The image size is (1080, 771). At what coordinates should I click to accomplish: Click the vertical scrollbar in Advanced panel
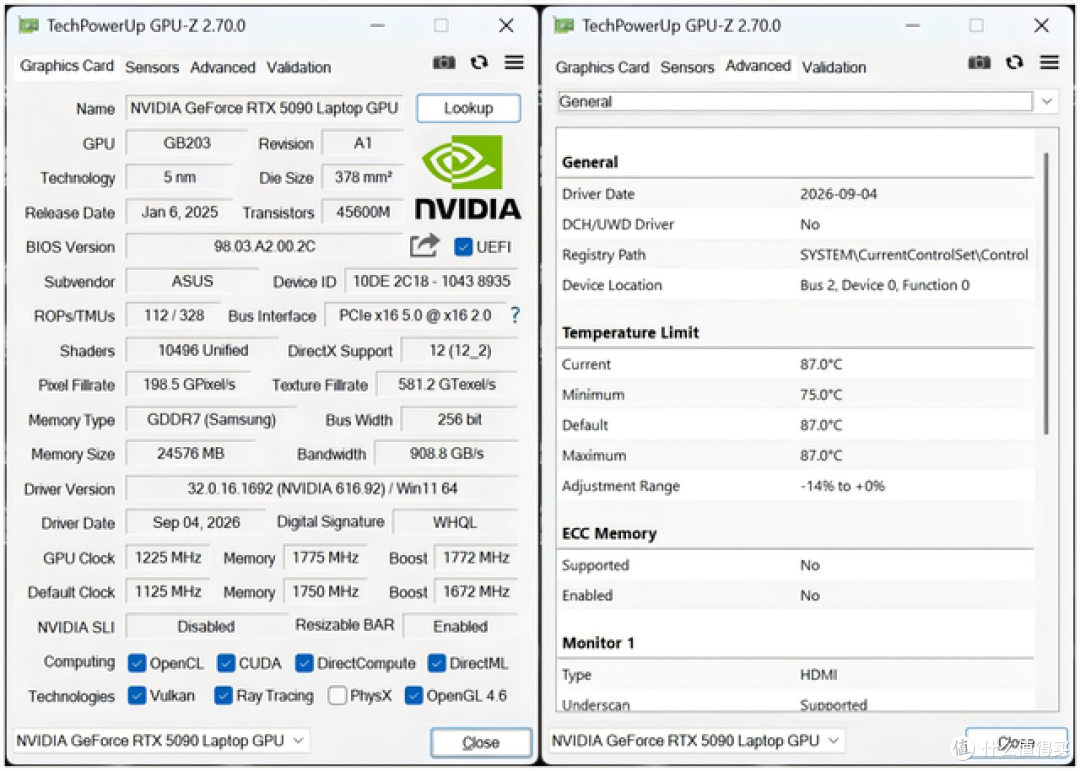tap(1046, 293)
